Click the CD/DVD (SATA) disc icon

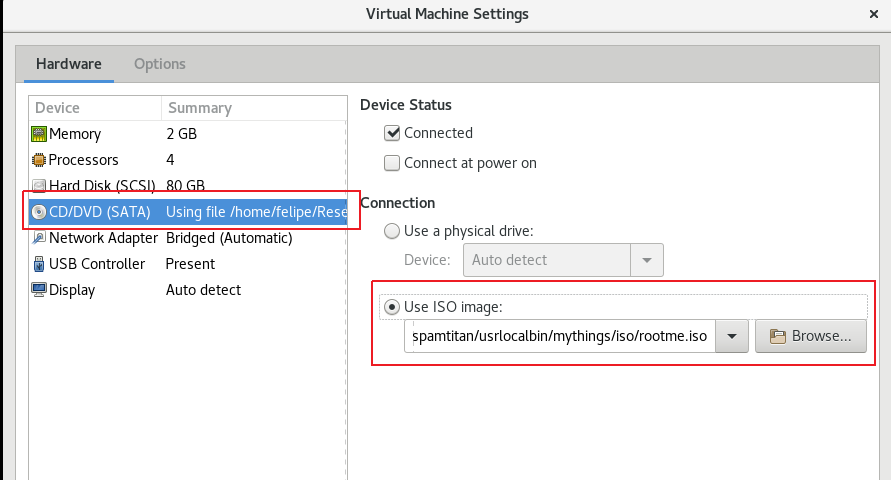pos(39,212)
